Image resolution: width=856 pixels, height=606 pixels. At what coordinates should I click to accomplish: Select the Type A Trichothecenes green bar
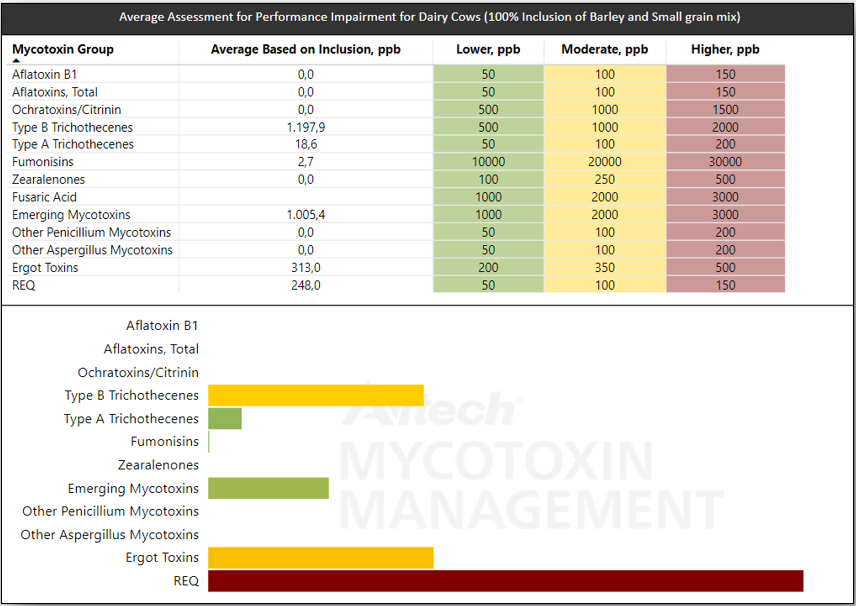pos(225,419)
